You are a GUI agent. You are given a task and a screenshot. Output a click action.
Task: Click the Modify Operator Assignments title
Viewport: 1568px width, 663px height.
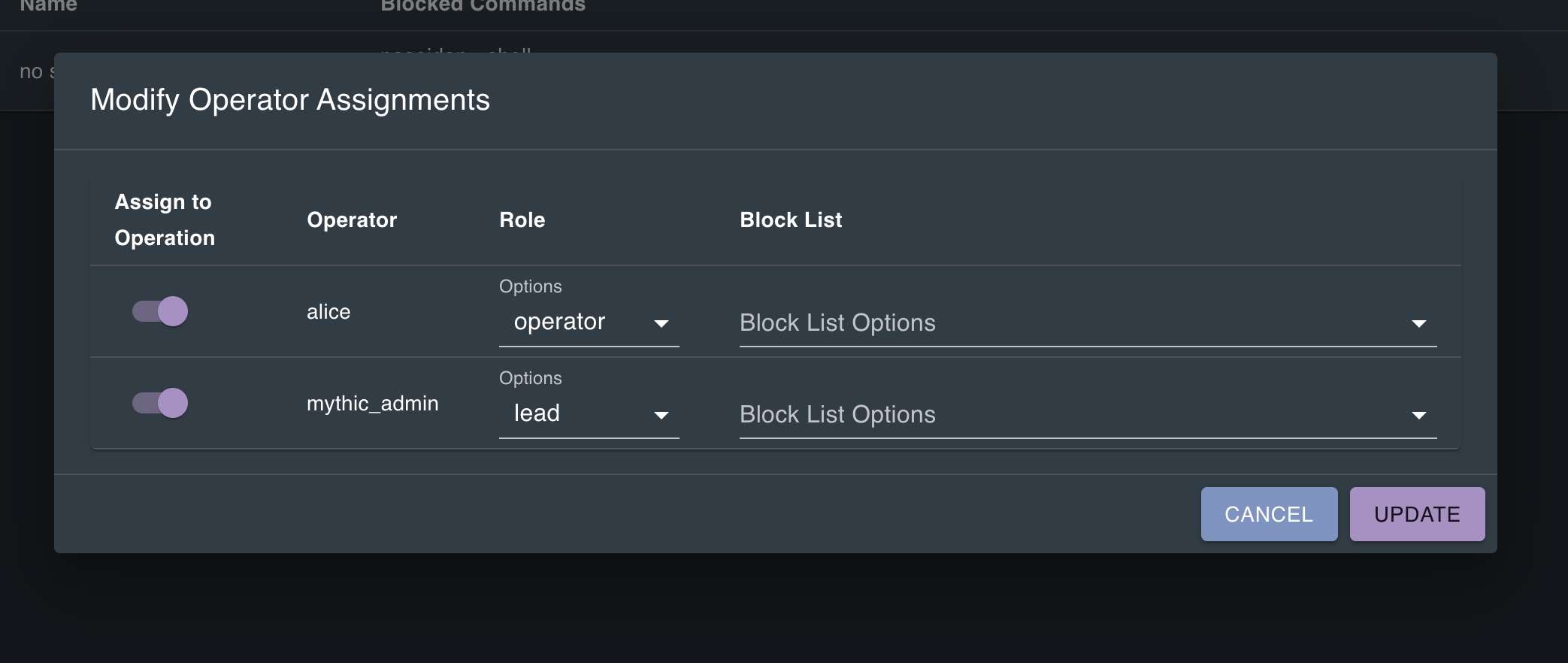coord(290,100)
